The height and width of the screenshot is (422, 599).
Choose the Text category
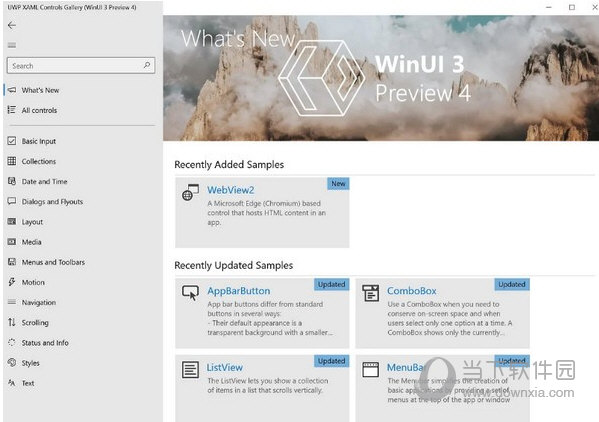point(81,383)
